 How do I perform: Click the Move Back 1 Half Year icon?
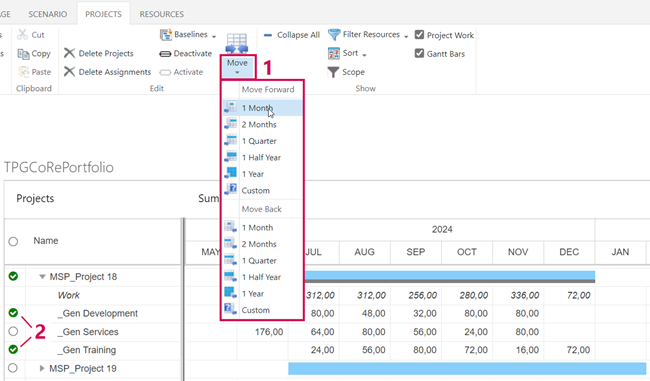point(230,277)
